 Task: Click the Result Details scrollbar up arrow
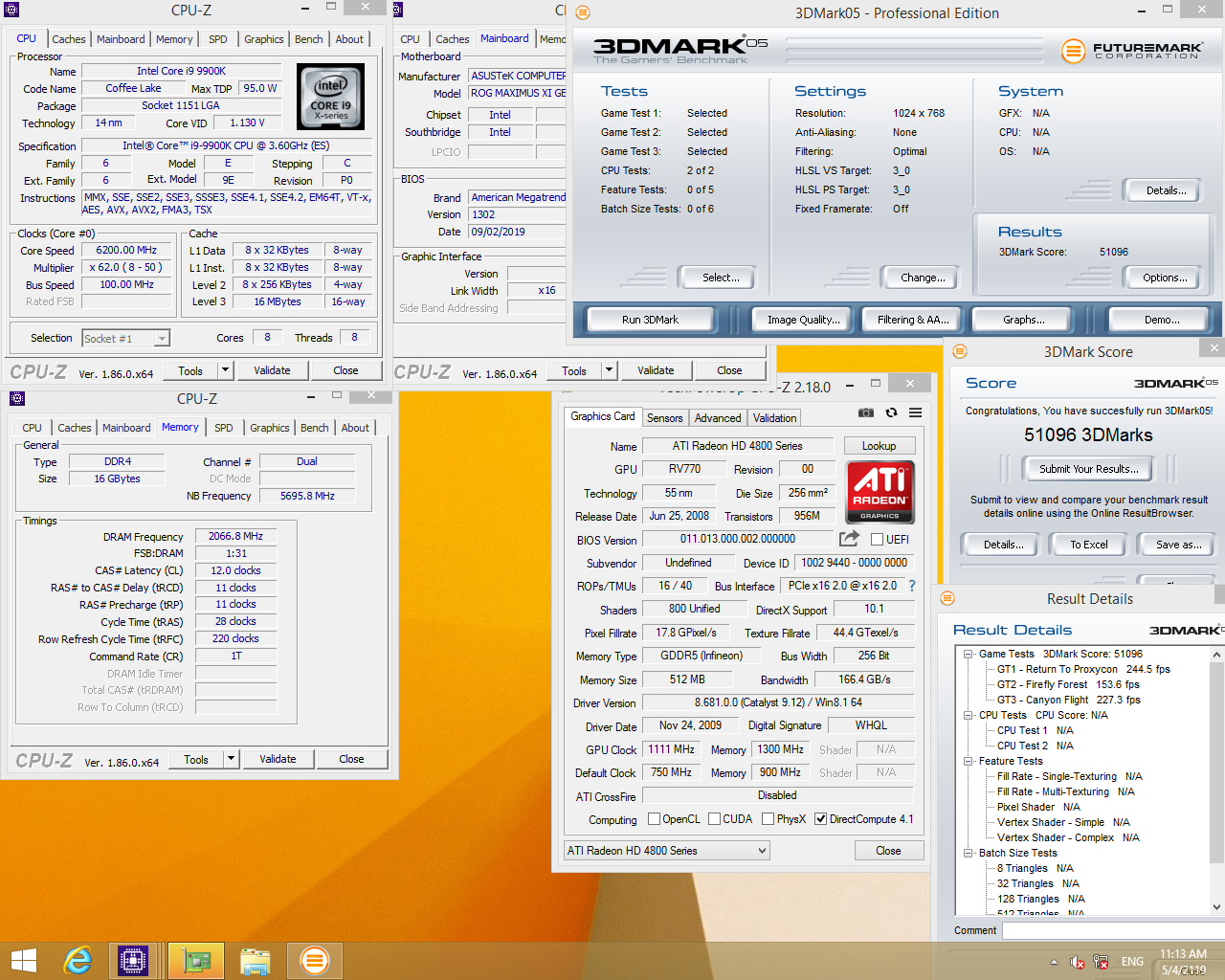pos(1216,655)
